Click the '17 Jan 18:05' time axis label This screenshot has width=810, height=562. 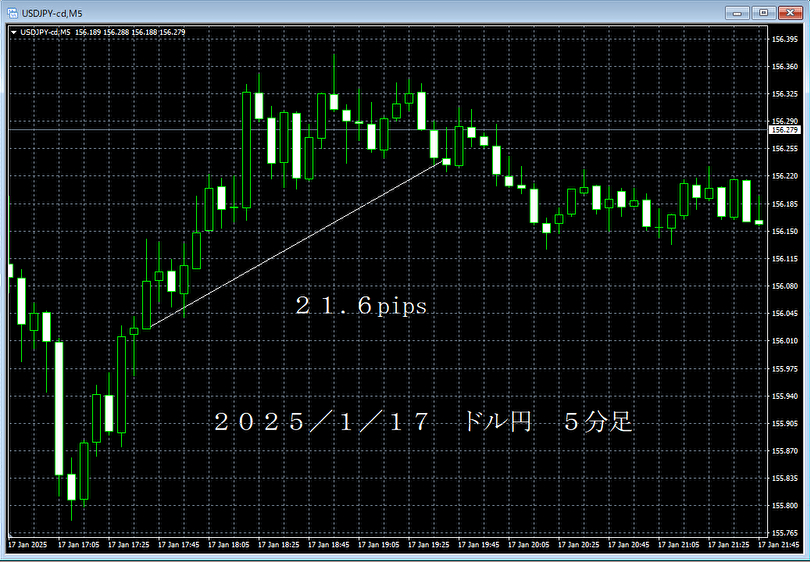[229, 545]
